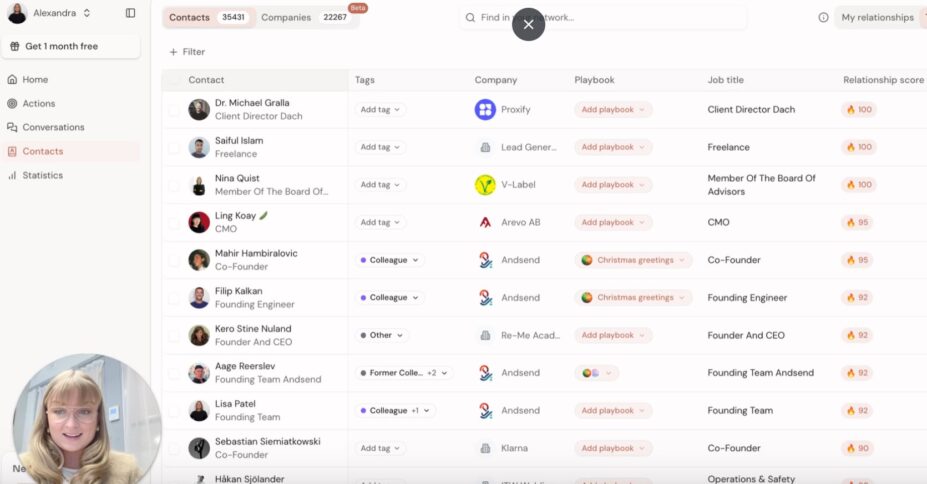Image resolution: width=927 pixels, height=484 pixels.
Task: Click the Arevo AB company logo icon
Action: coord(485,222)
